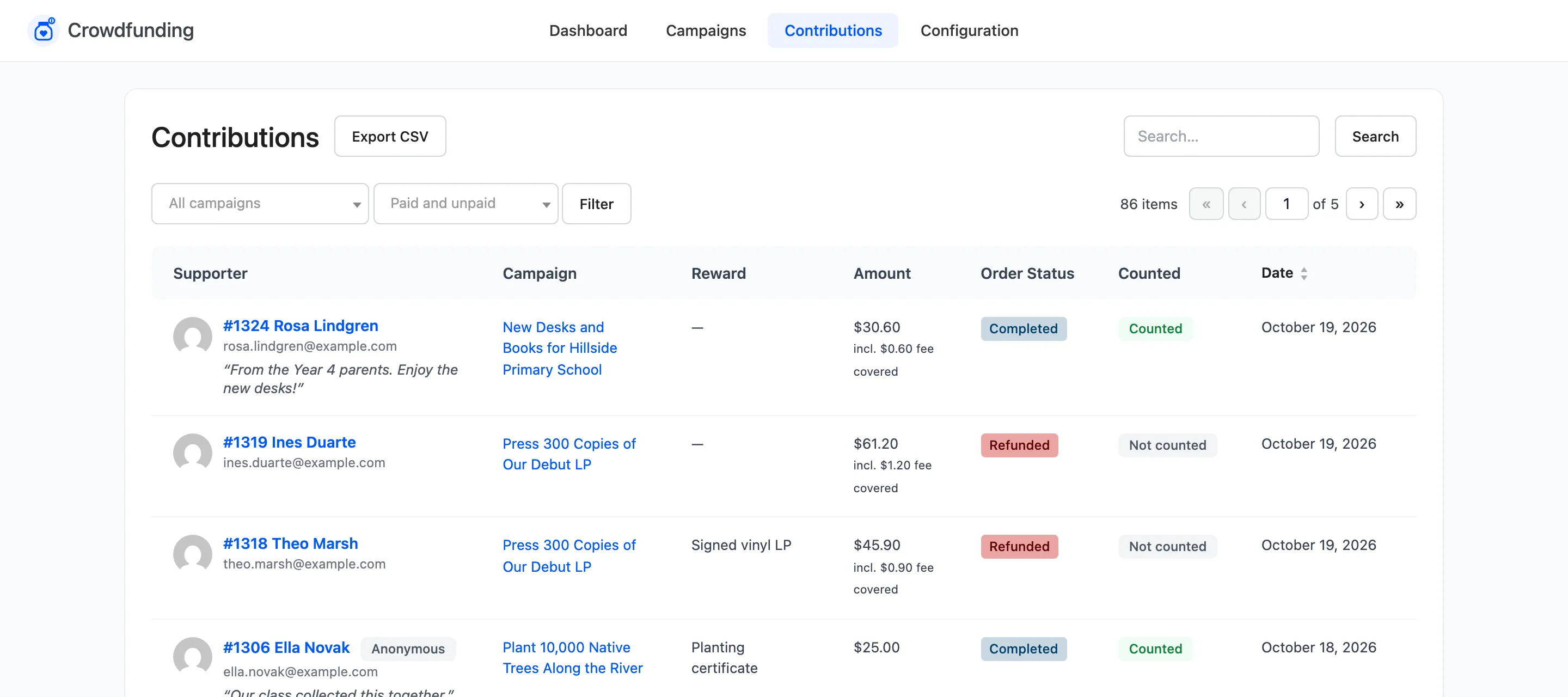Click the previous page chevron

(1244, 204)
